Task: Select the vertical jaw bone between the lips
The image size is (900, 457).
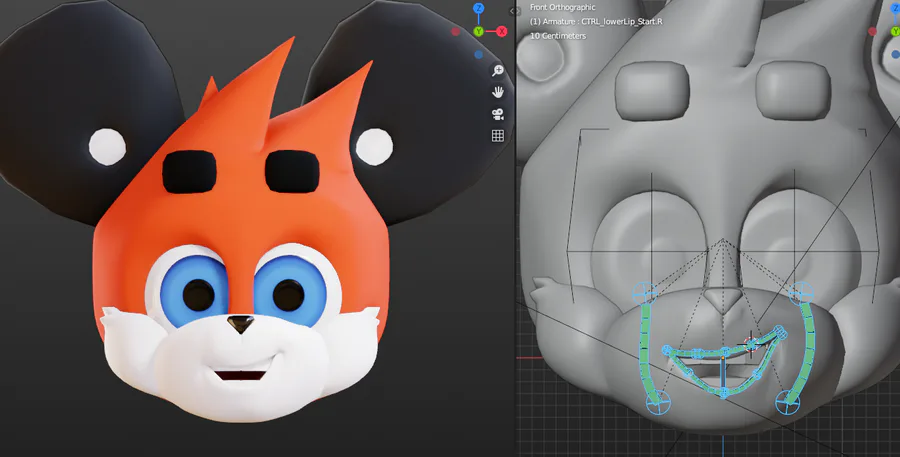Action: 723,373
